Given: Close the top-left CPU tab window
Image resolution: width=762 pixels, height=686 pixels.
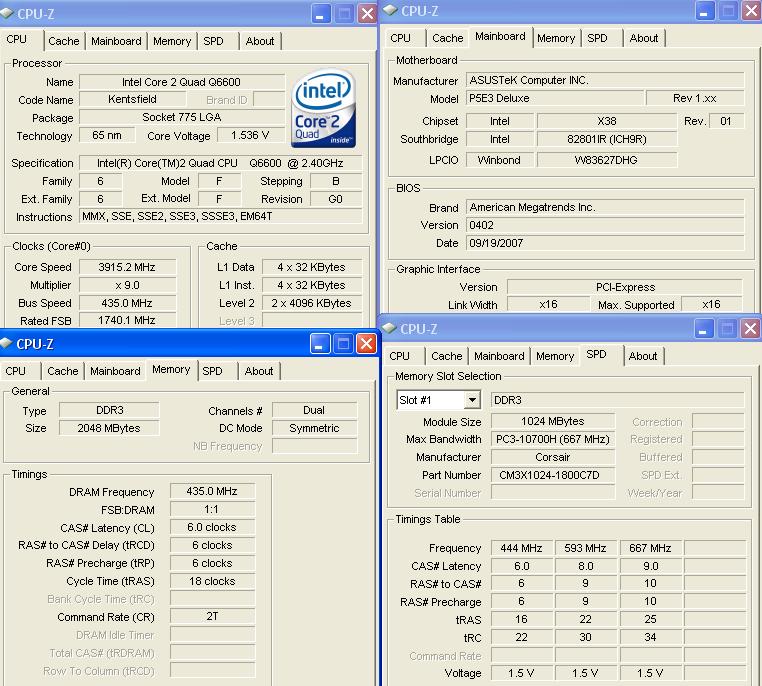Looking at the screenshot, I should tap(367, 14).
